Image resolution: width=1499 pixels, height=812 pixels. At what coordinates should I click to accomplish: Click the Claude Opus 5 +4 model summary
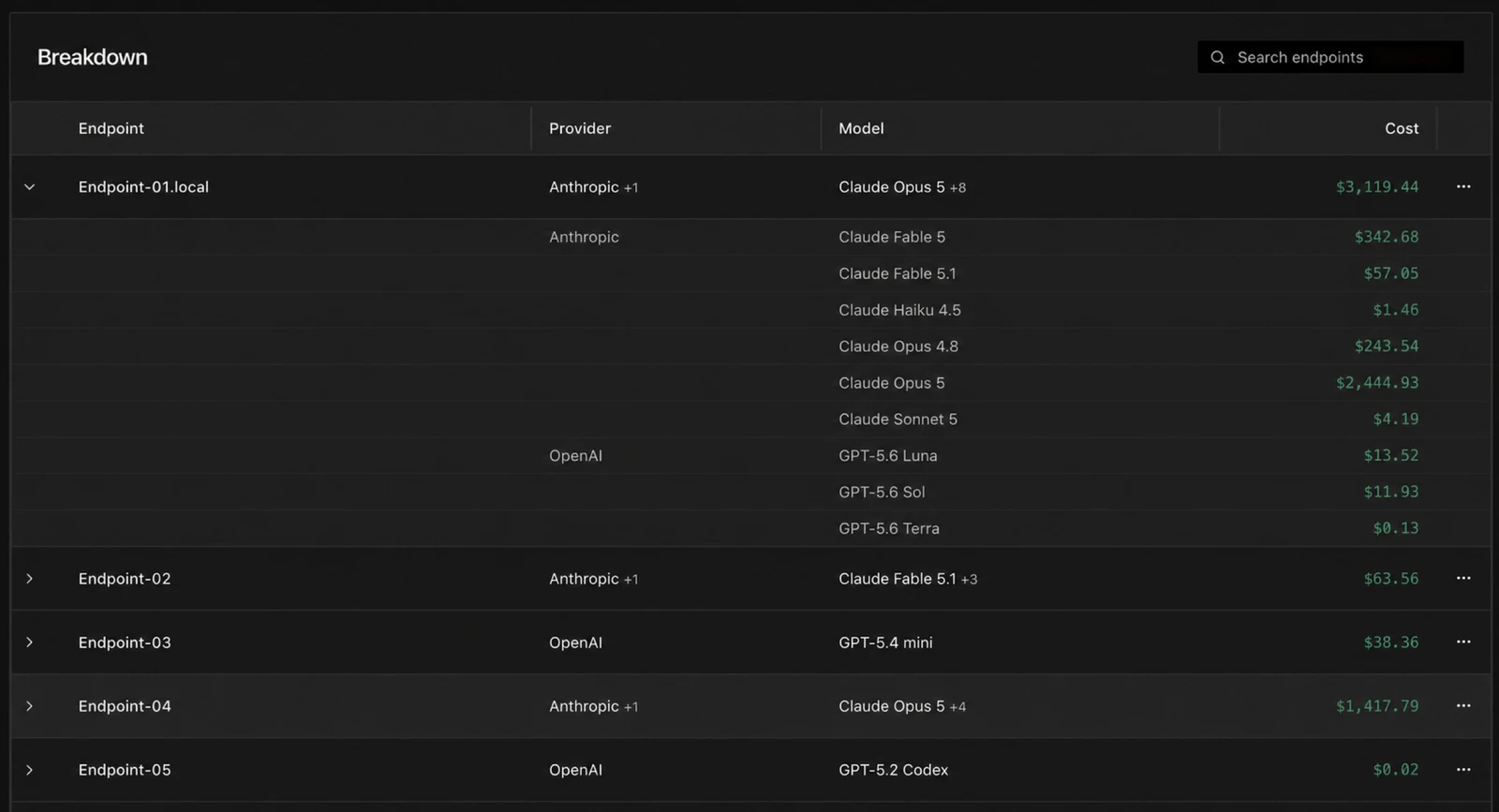click(902, 706)
